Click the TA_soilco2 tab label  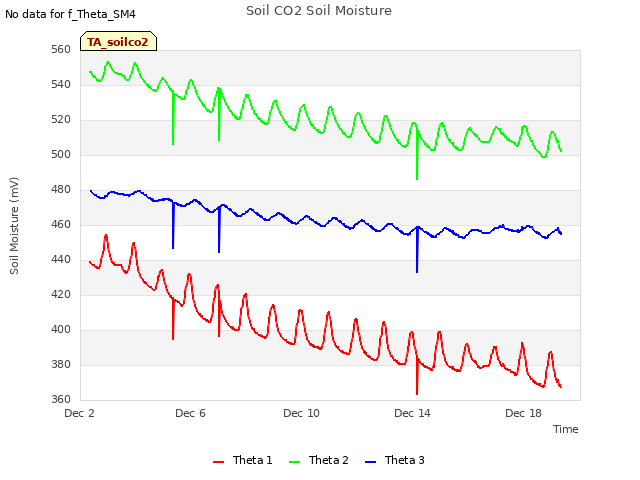pyautogui.click(x=118, y=42)
